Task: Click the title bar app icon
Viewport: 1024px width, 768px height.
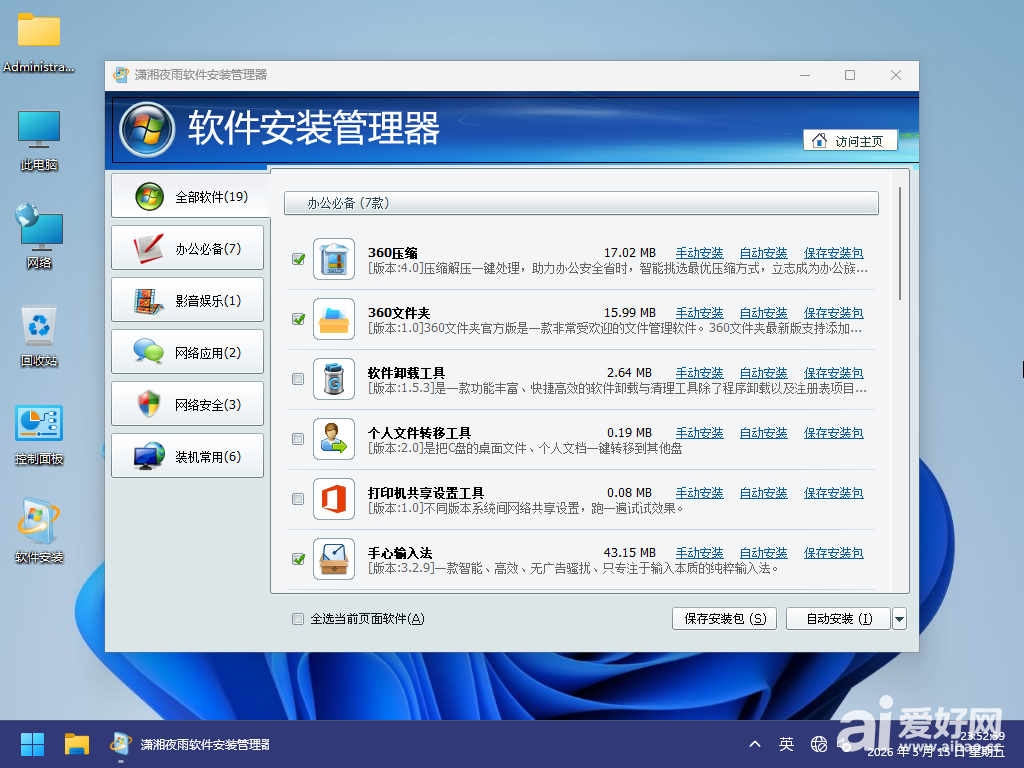Action: [x=121, y=75]
